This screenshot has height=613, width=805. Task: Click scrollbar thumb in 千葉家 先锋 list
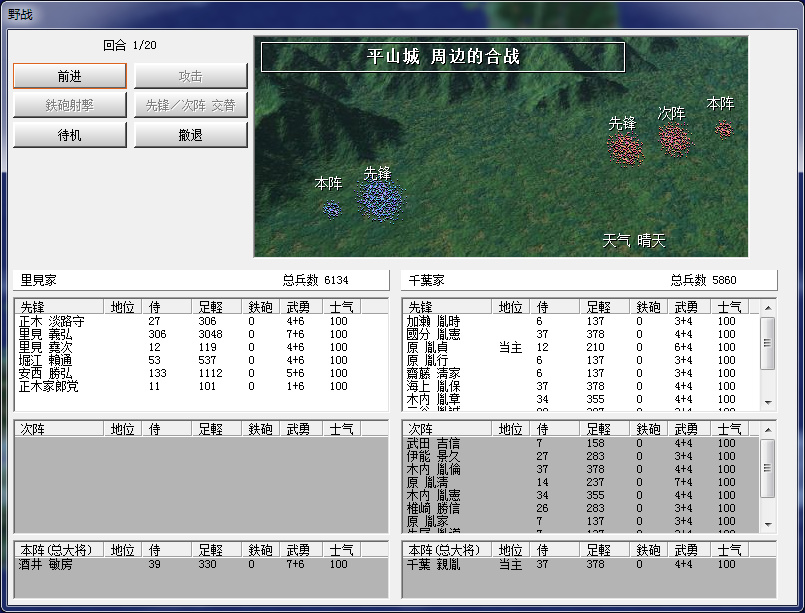click(x=768, y=342)
